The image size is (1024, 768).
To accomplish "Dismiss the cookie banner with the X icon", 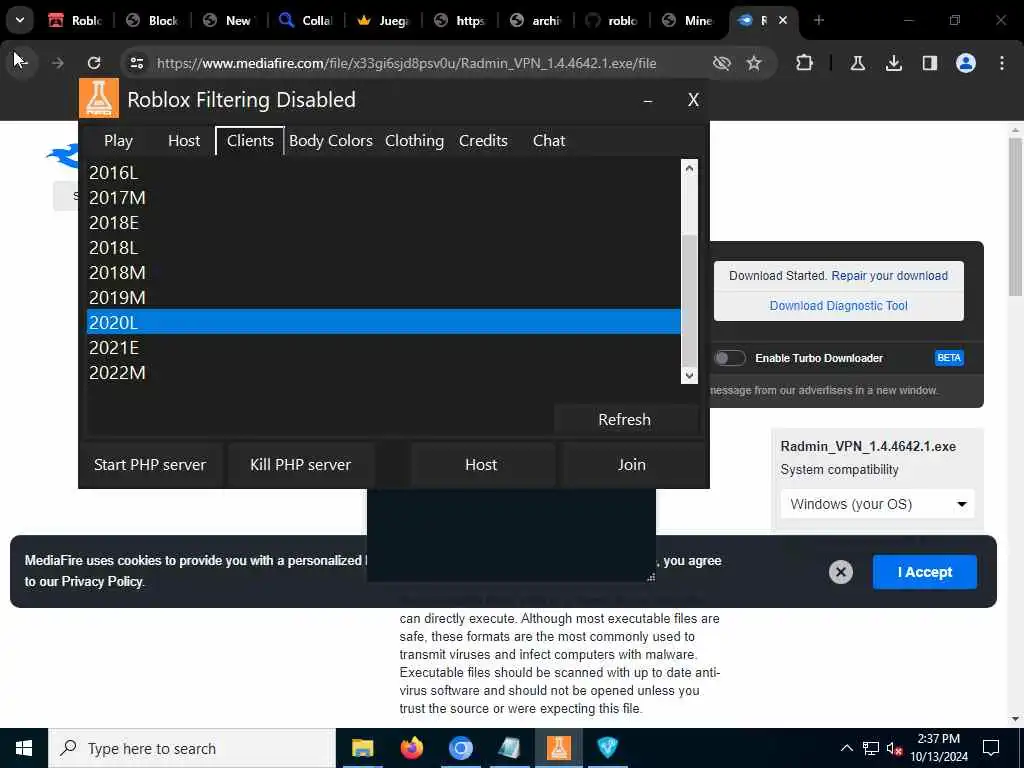I will point(840,572).
